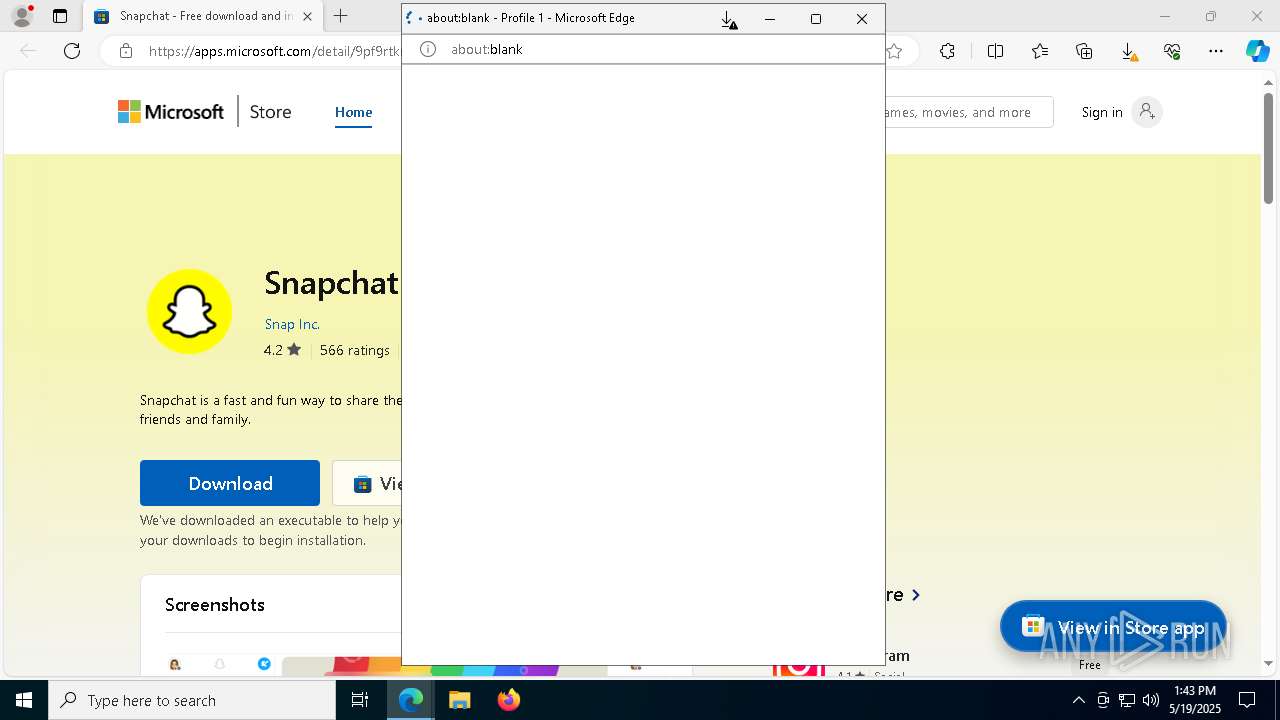
Task: Open Task View on taskbar
Action: click(360, 700)
